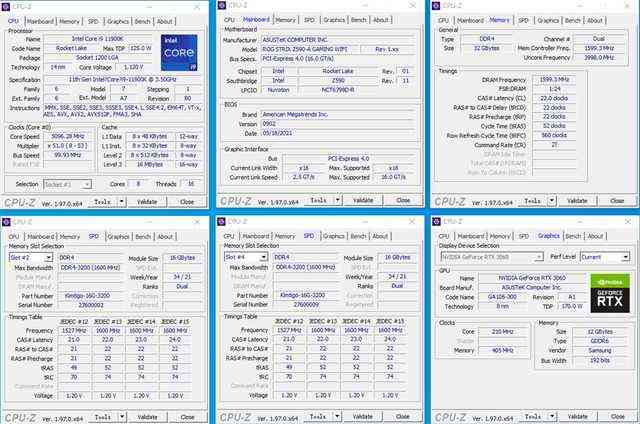
Task: Click CPU-Z title icon of Slot #2 window
Action: [x=8, y=219]
